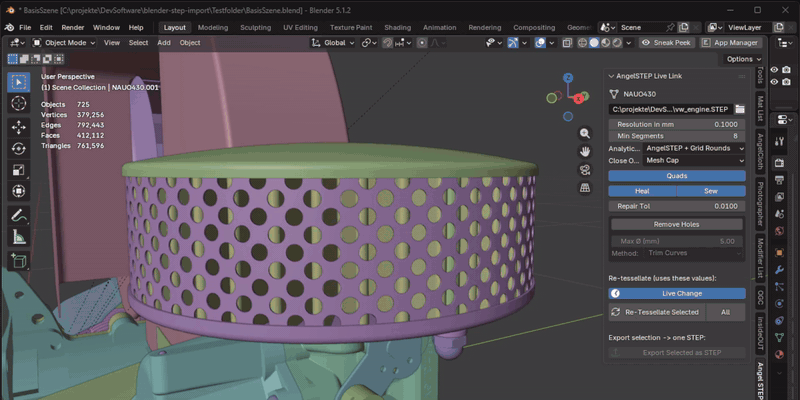Toggle the Live Change button
The width and height of the screenshot is (800, 400).
(677, 293)
